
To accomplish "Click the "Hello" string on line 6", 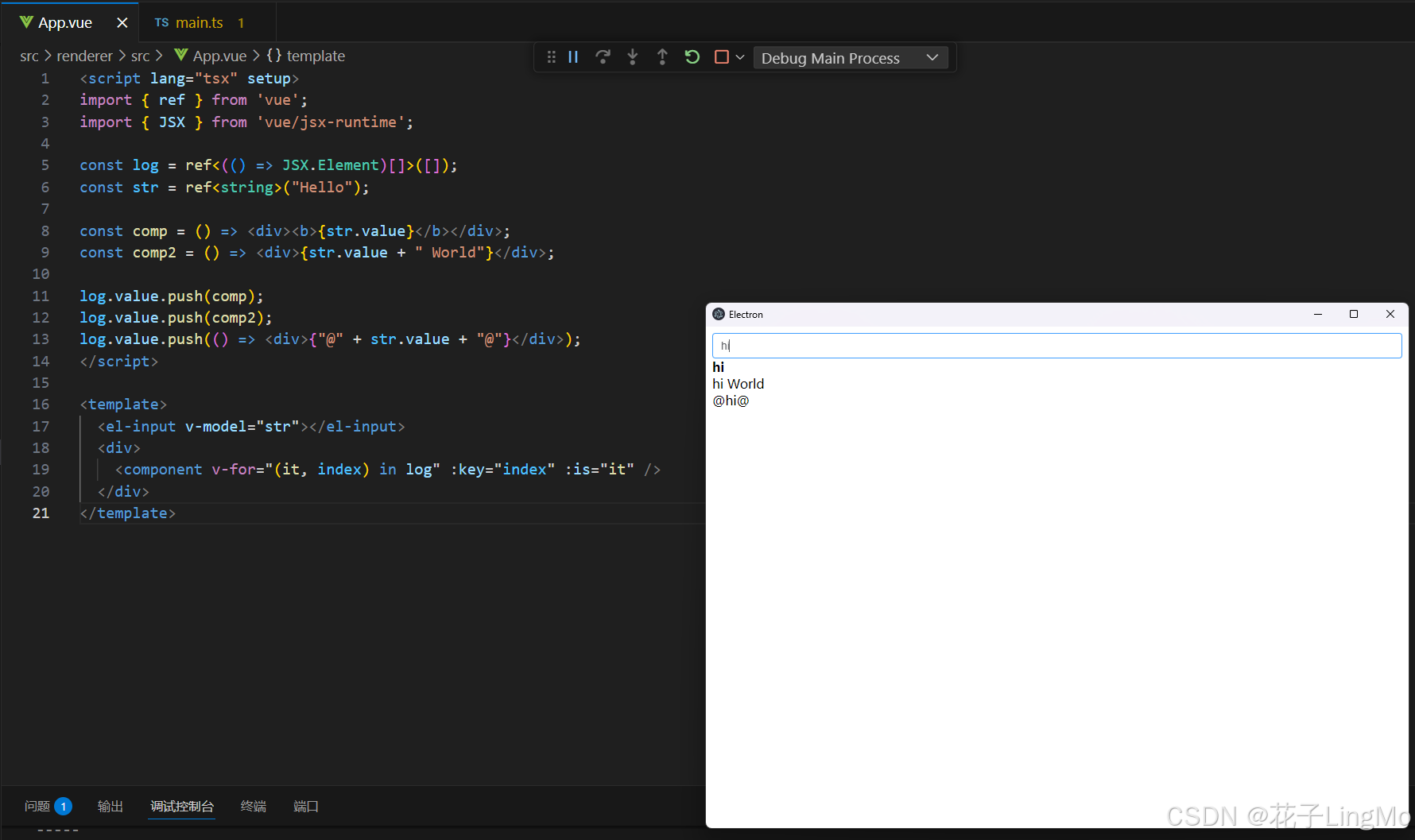I will tap(322, 188).
